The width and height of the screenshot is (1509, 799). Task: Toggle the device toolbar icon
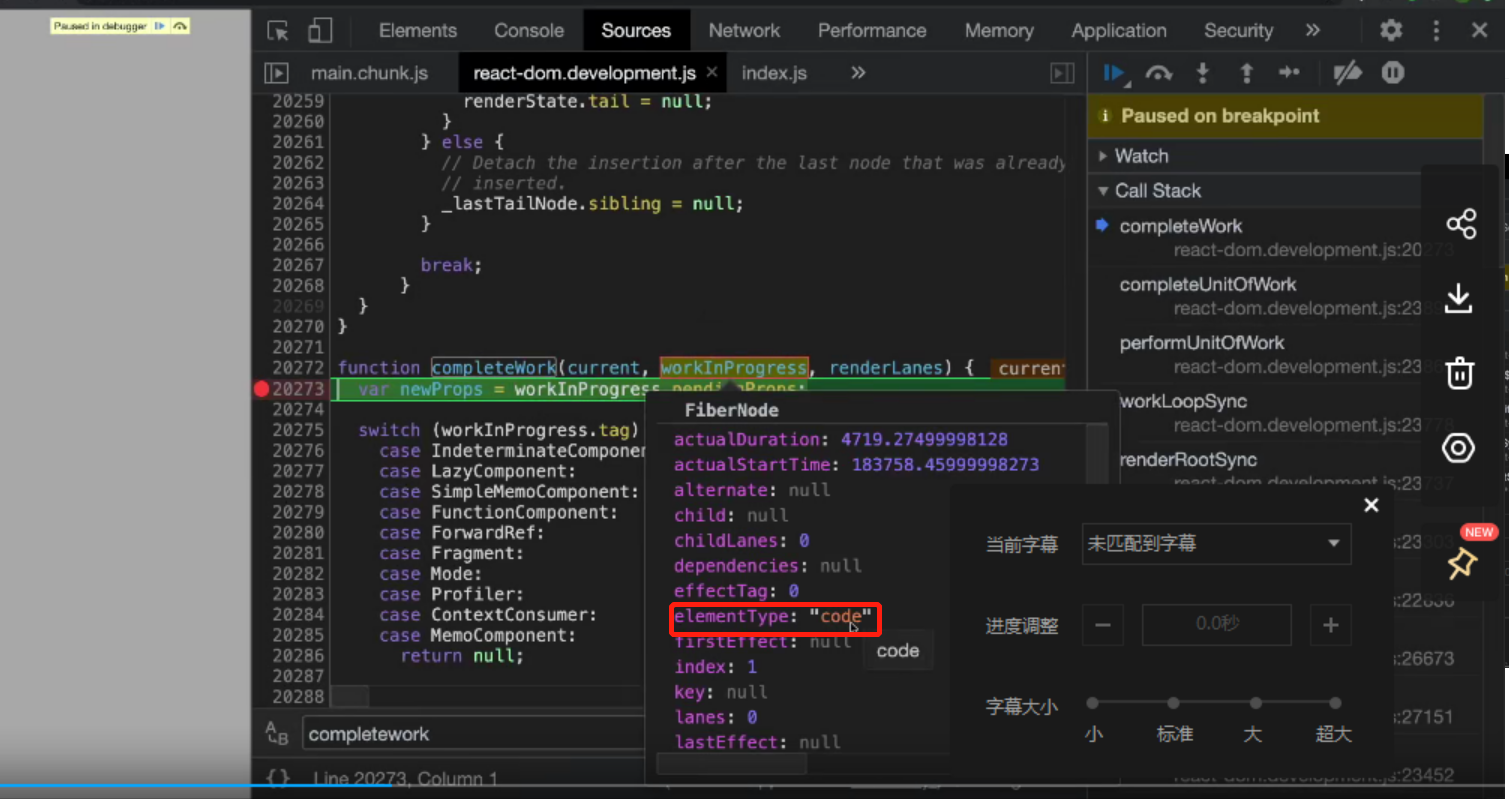coord(320,31)
